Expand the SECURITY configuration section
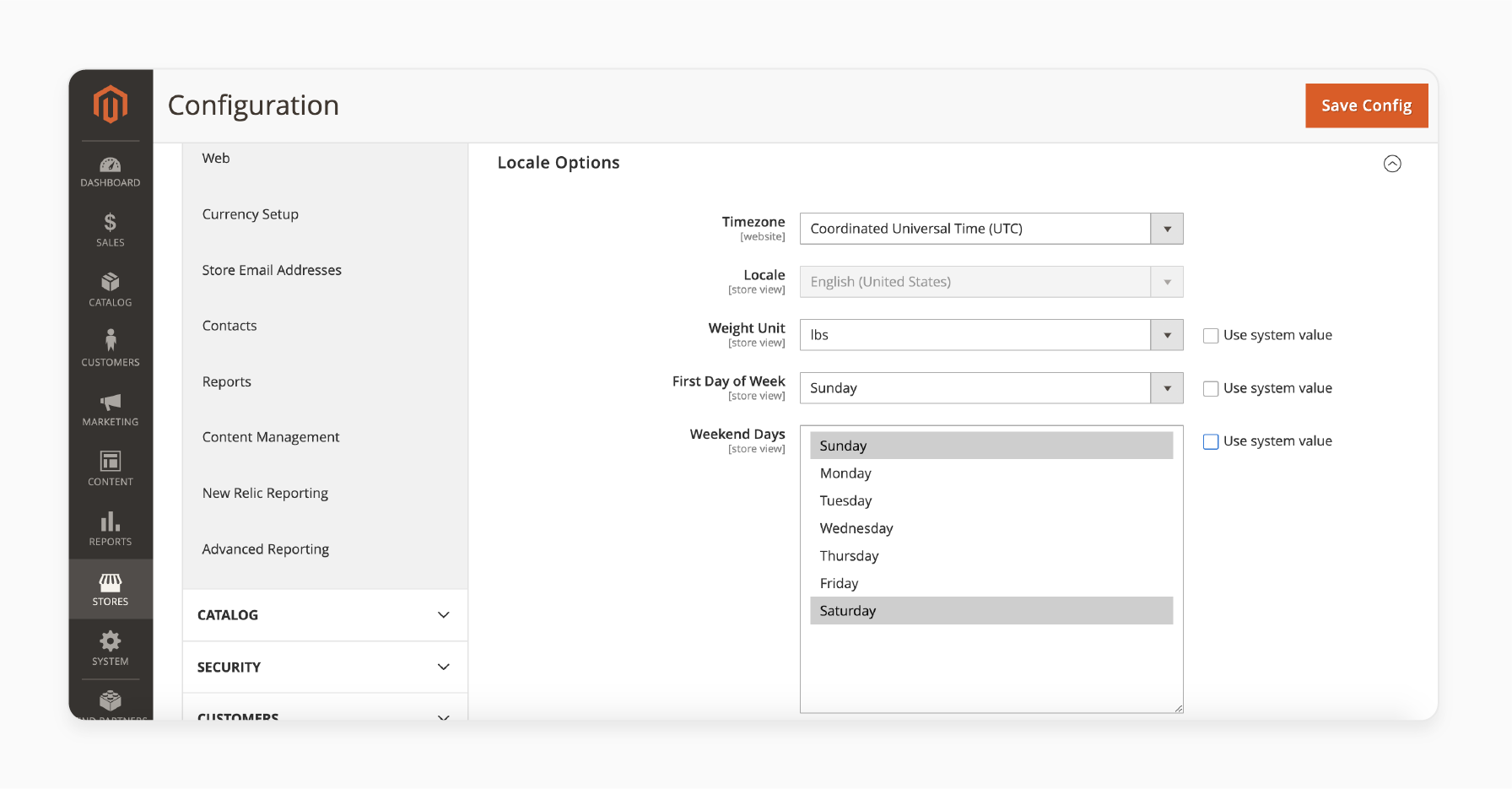Screen dimensions: 1512x789 (325, 667)
